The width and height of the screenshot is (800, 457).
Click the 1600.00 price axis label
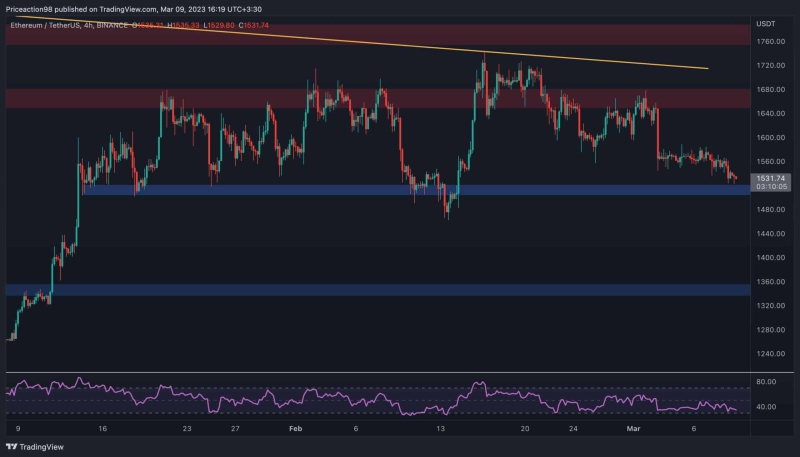(x=770, y=137)
